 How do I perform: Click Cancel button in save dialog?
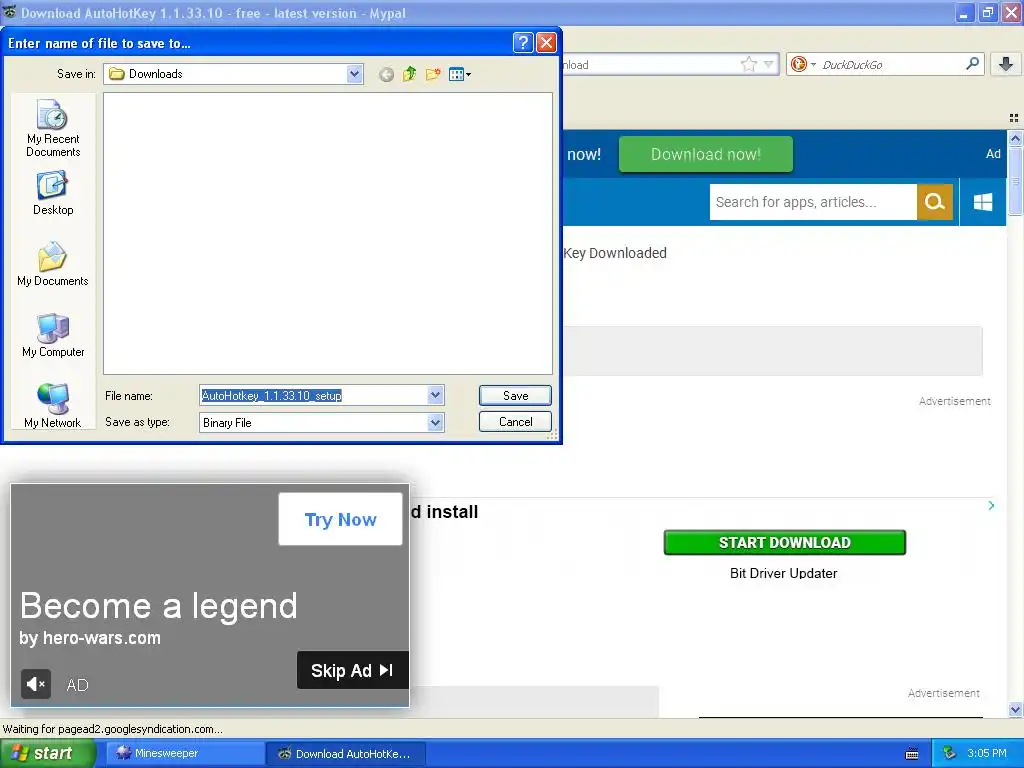pos(515,421)
